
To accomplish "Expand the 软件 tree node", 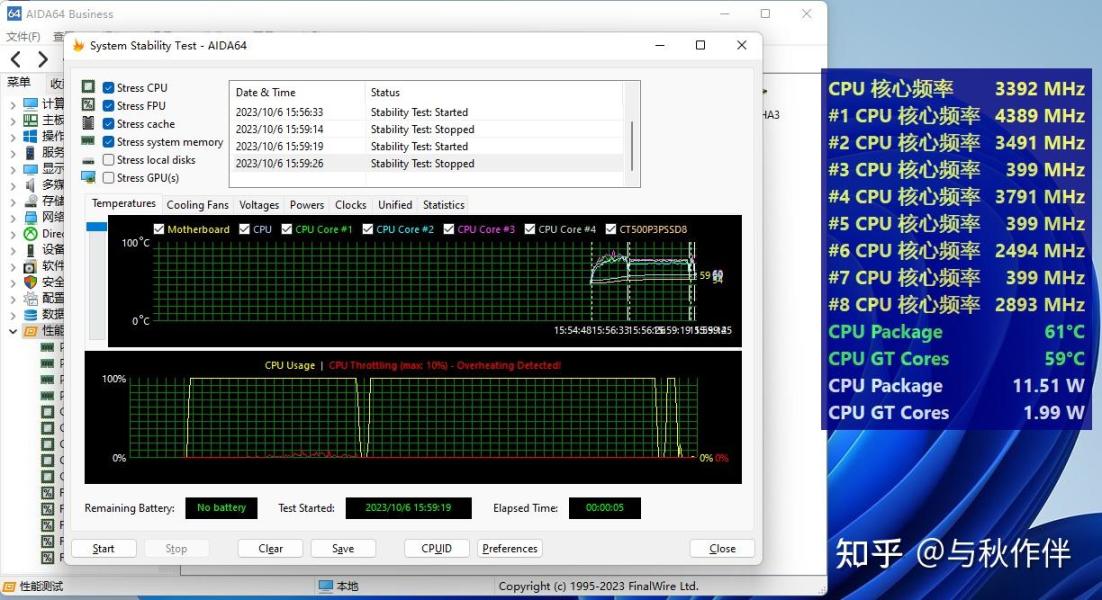I will point(13,266).
